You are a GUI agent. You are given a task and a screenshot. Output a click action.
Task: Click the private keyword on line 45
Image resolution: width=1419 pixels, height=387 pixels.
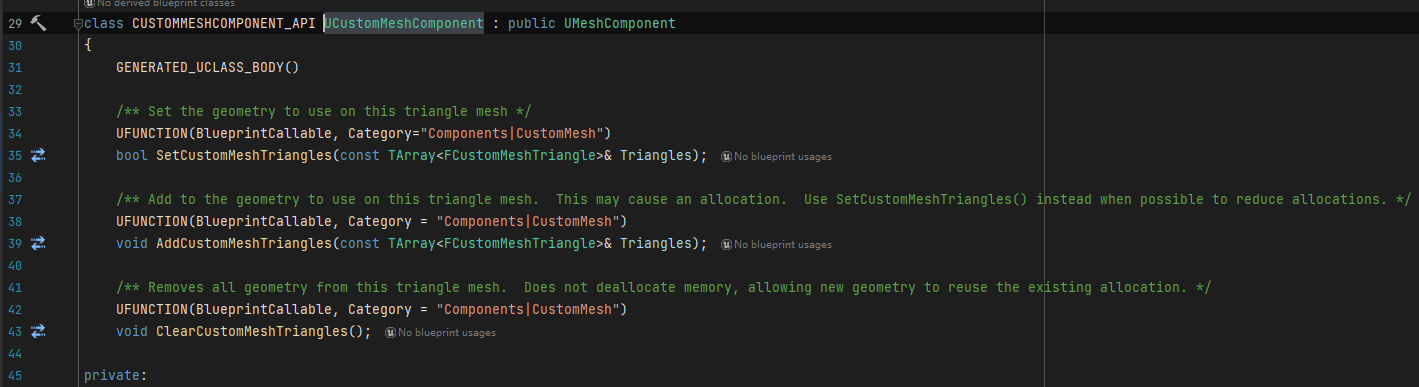tap(112, 375)
